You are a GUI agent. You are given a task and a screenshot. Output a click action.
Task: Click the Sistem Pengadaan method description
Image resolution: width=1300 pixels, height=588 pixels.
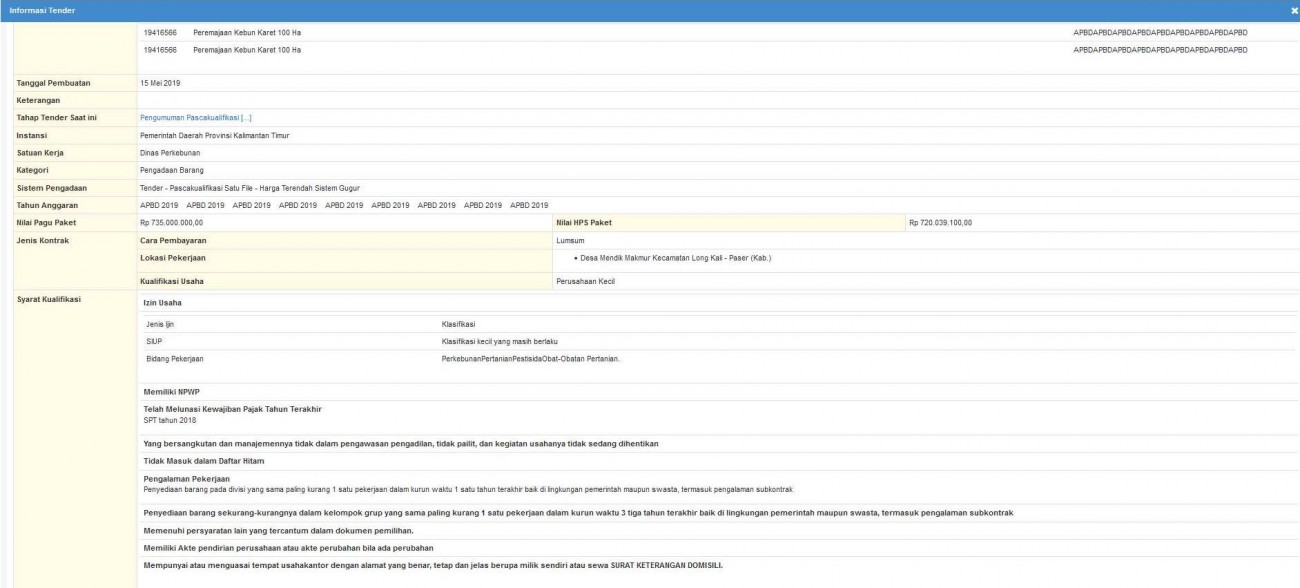[249, 188]
